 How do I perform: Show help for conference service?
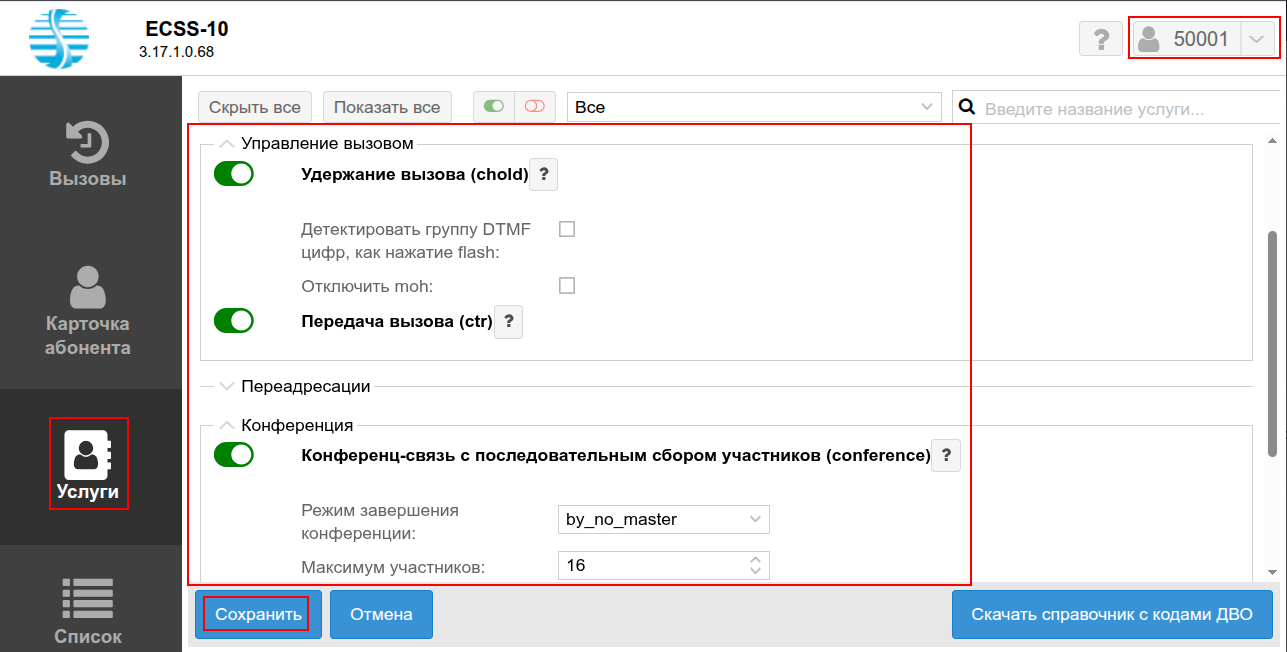pyautogui.click(x=946, y=456)
